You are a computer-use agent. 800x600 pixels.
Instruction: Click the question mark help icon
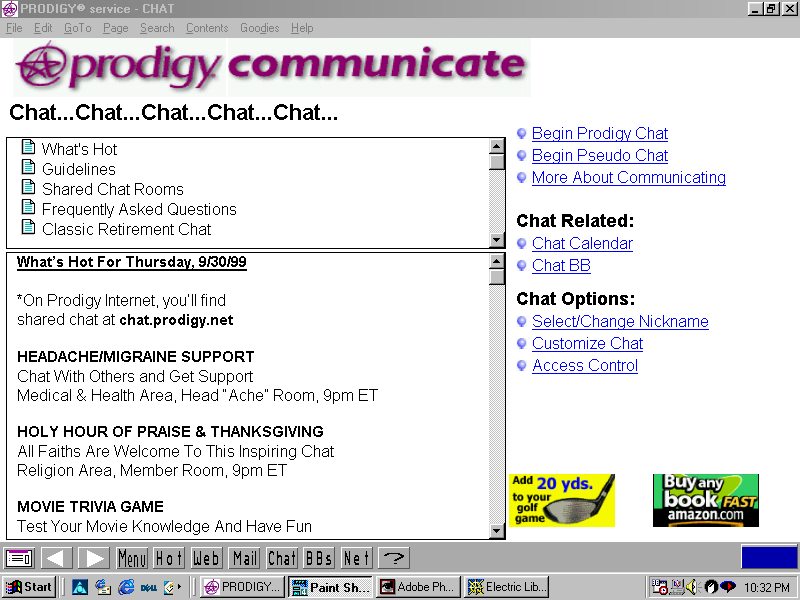[394, 558]
